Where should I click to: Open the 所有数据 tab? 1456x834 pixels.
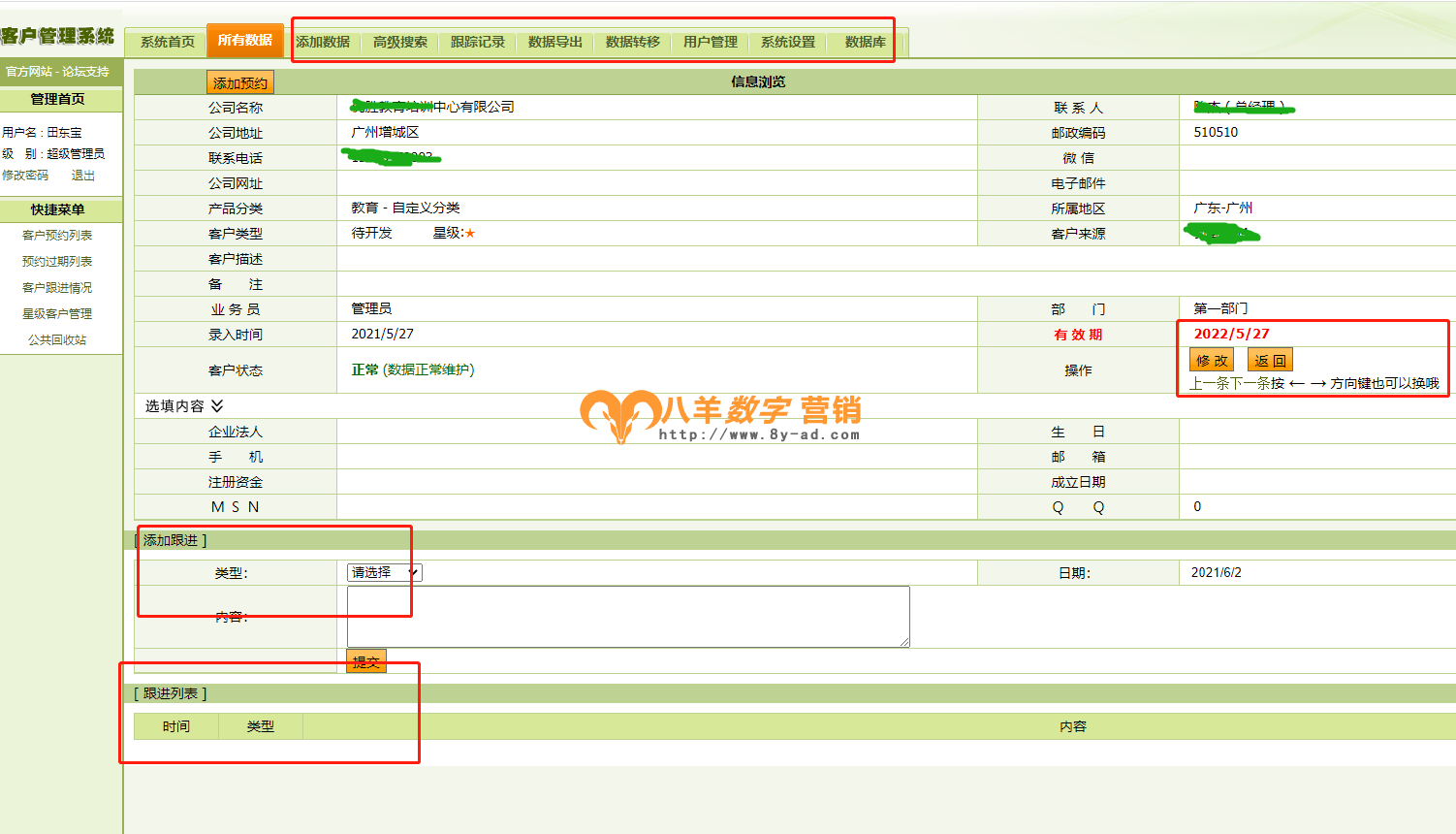(x=244, y=41)
